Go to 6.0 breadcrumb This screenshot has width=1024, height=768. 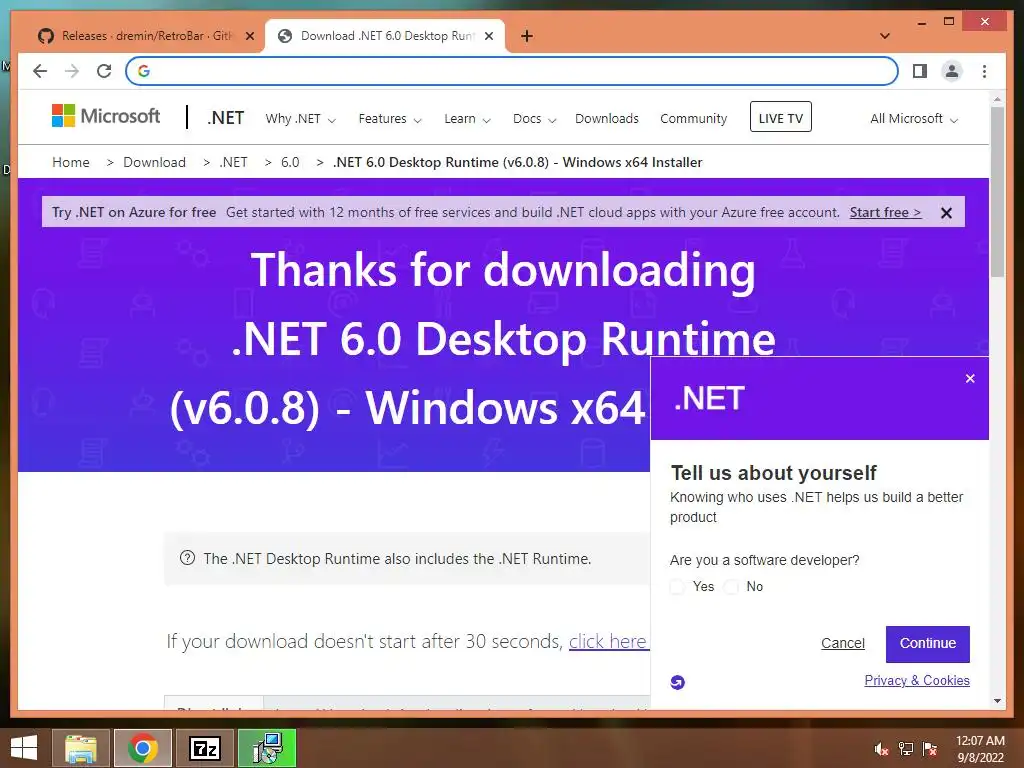[x=290, y=163]
